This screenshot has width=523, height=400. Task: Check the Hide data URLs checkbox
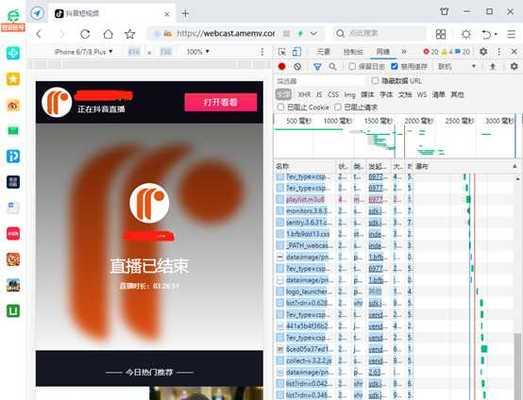[x=375, y=81]
